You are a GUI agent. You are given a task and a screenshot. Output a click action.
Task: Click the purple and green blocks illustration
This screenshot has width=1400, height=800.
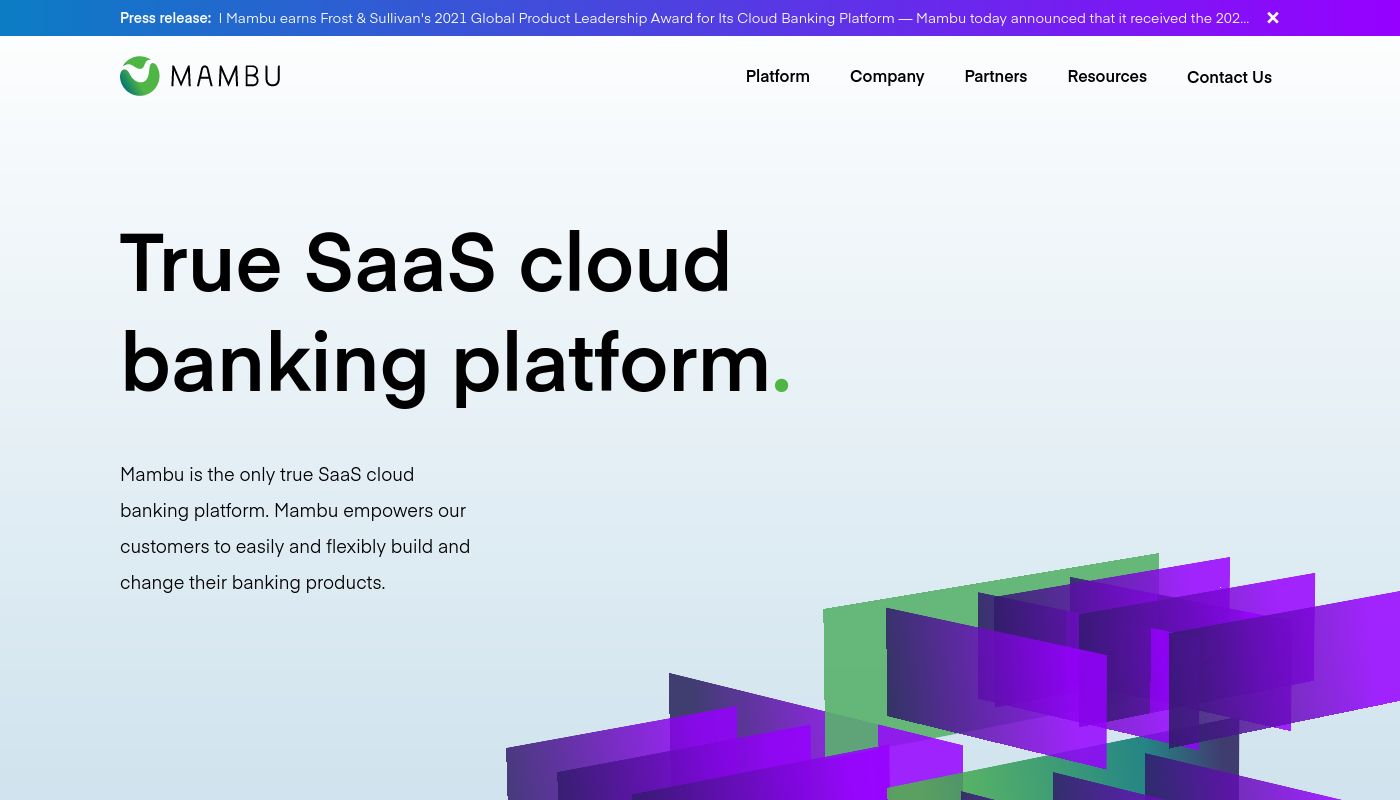(952, 677)
